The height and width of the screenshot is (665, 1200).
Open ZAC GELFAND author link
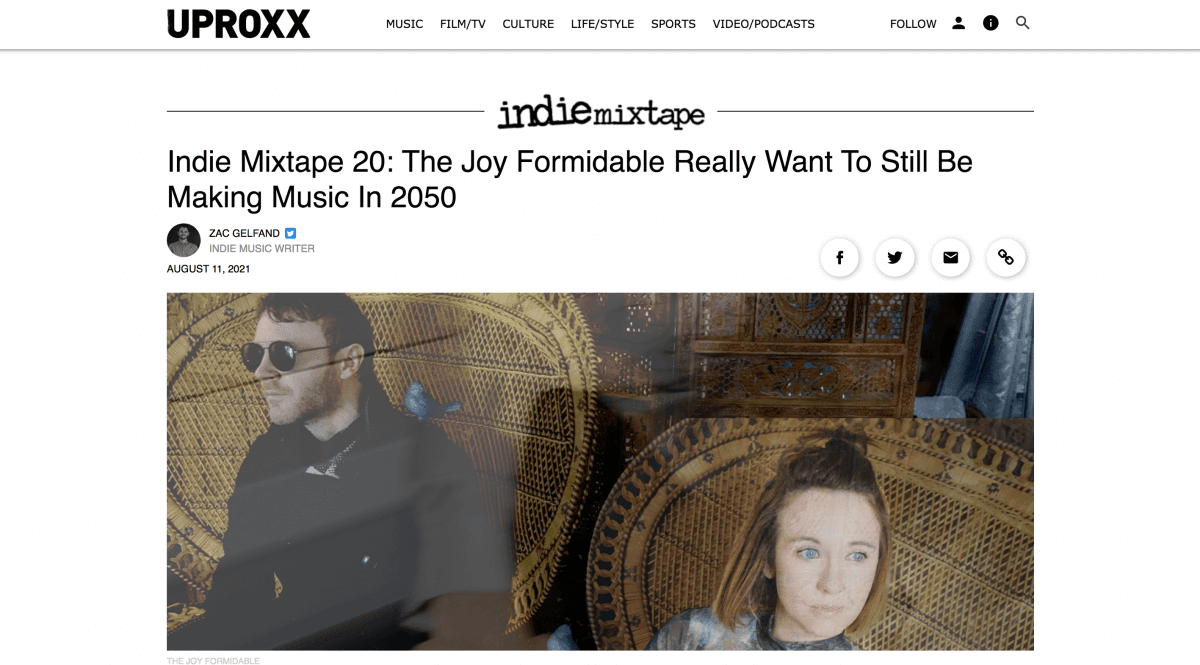(x=244, y=233)
